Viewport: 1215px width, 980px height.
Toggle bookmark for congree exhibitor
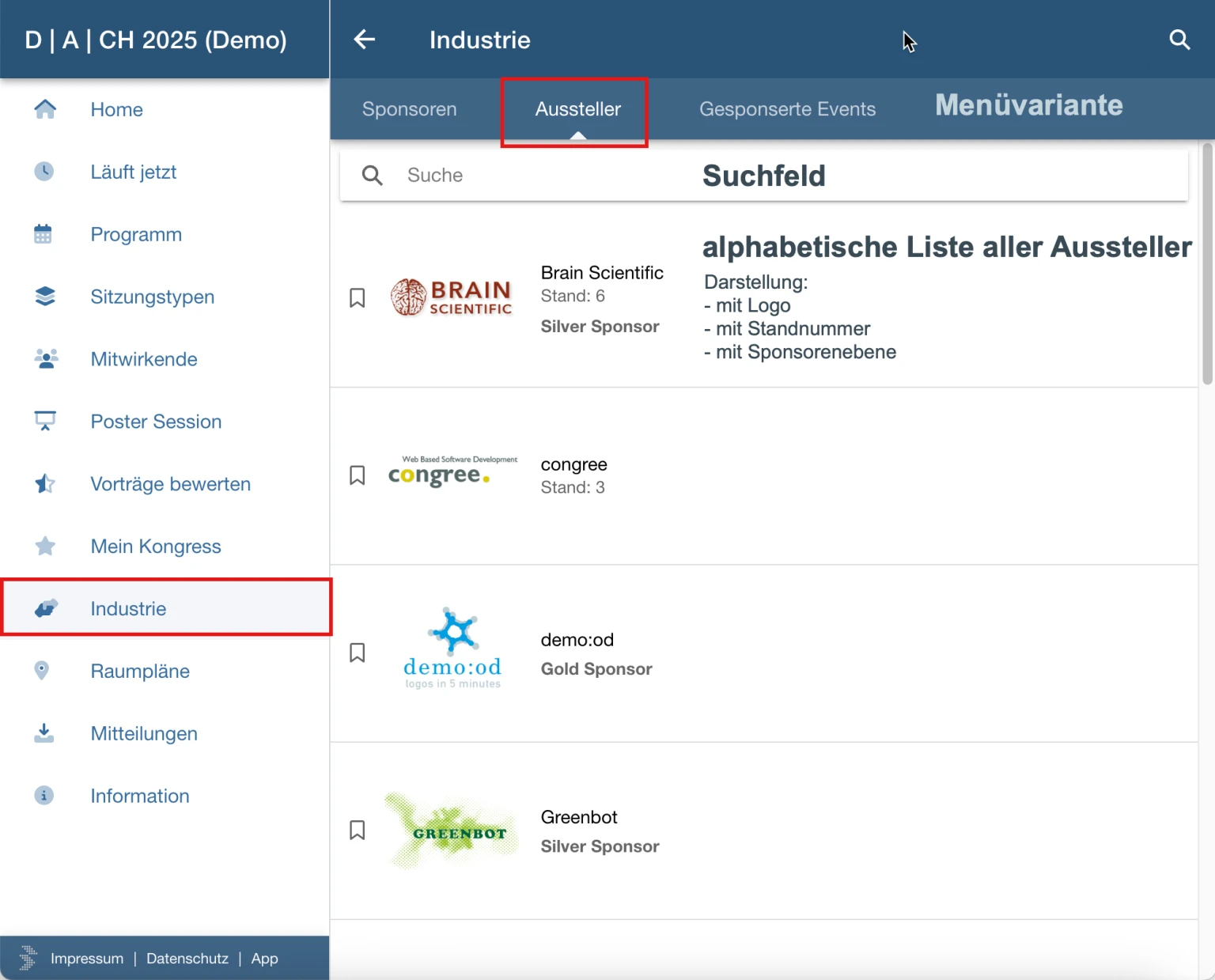coord(358,475)
